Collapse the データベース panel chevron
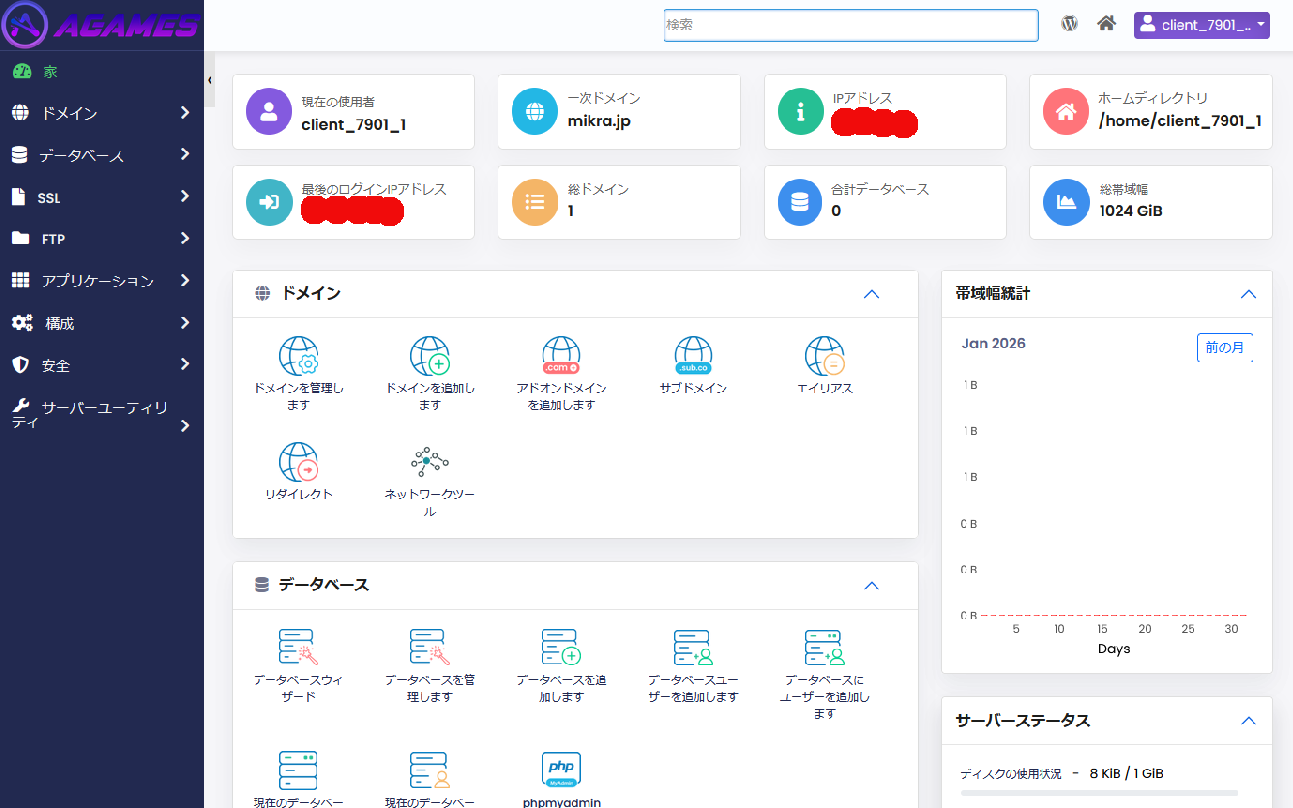 click(x=871, y=586)
